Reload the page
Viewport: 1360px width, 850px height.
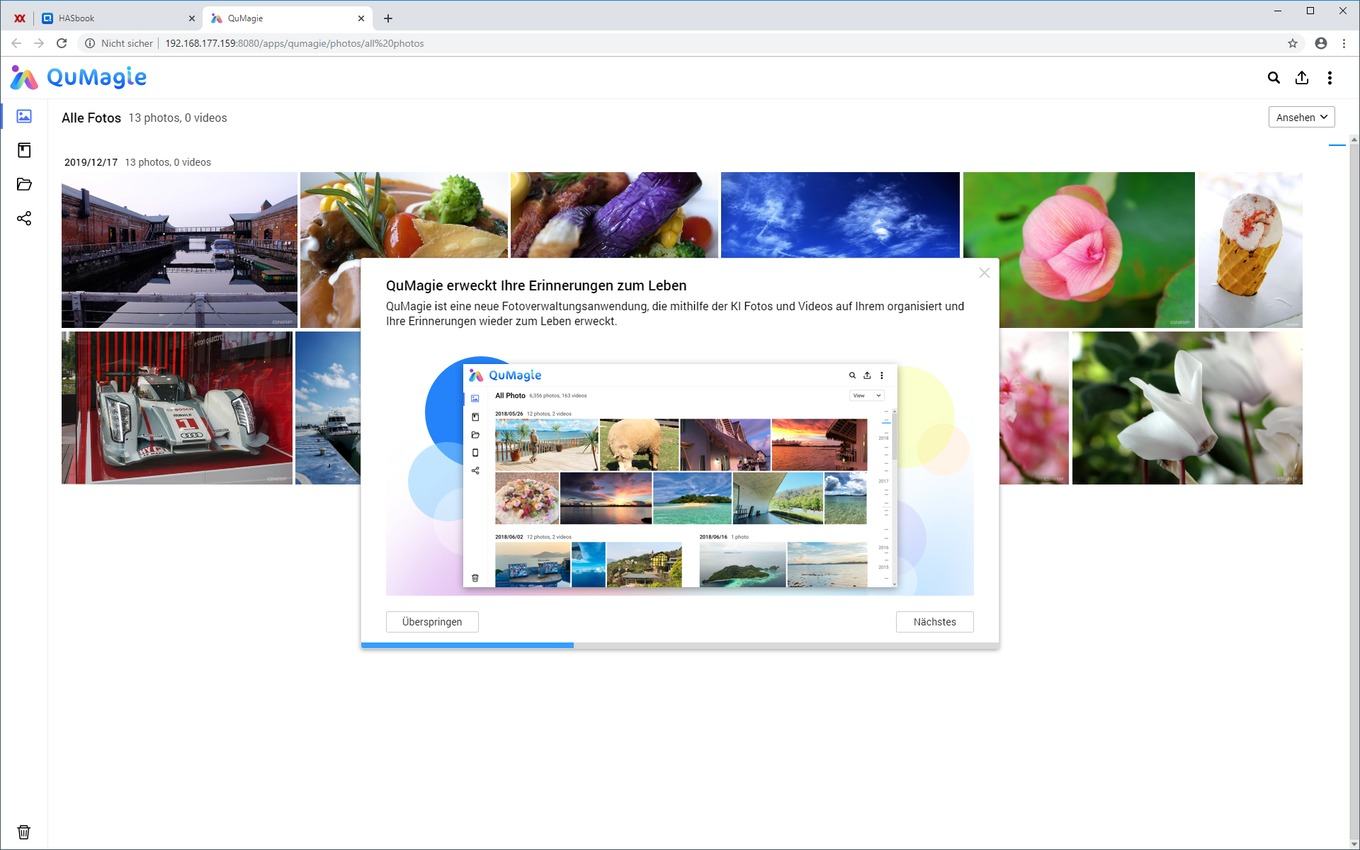(x=61, y=43)
